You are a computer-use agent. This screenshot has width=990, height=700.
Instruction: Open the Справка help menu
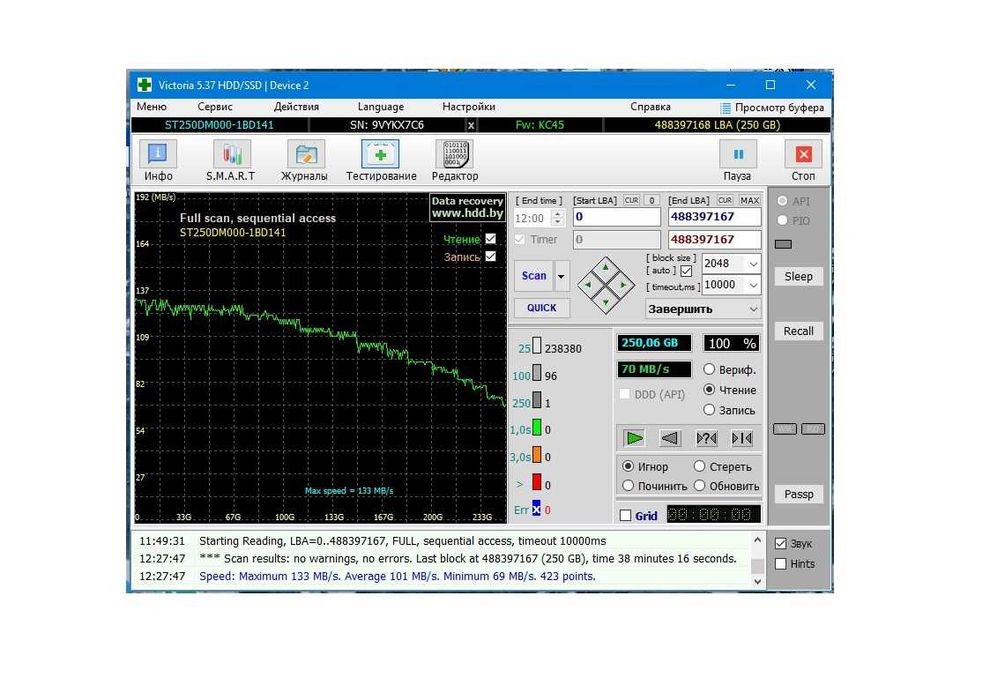[x=650, y=107]
